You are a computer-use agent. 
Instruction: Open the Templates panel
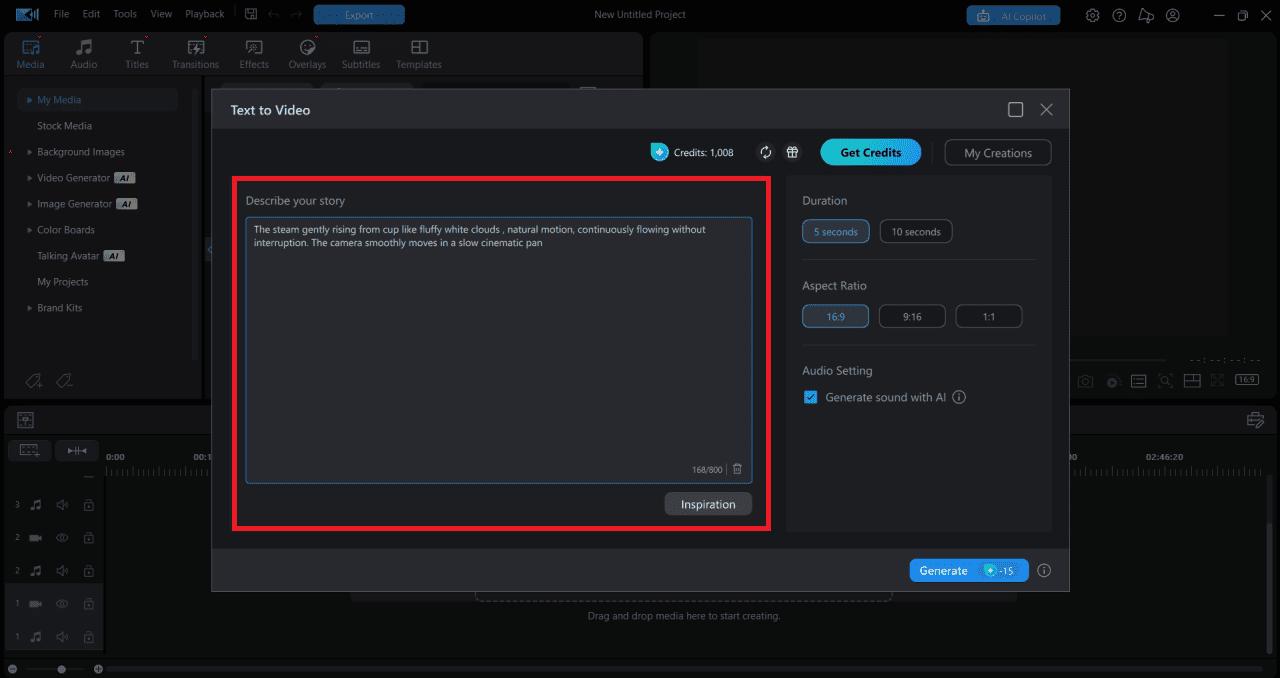[x=418, y=52]
